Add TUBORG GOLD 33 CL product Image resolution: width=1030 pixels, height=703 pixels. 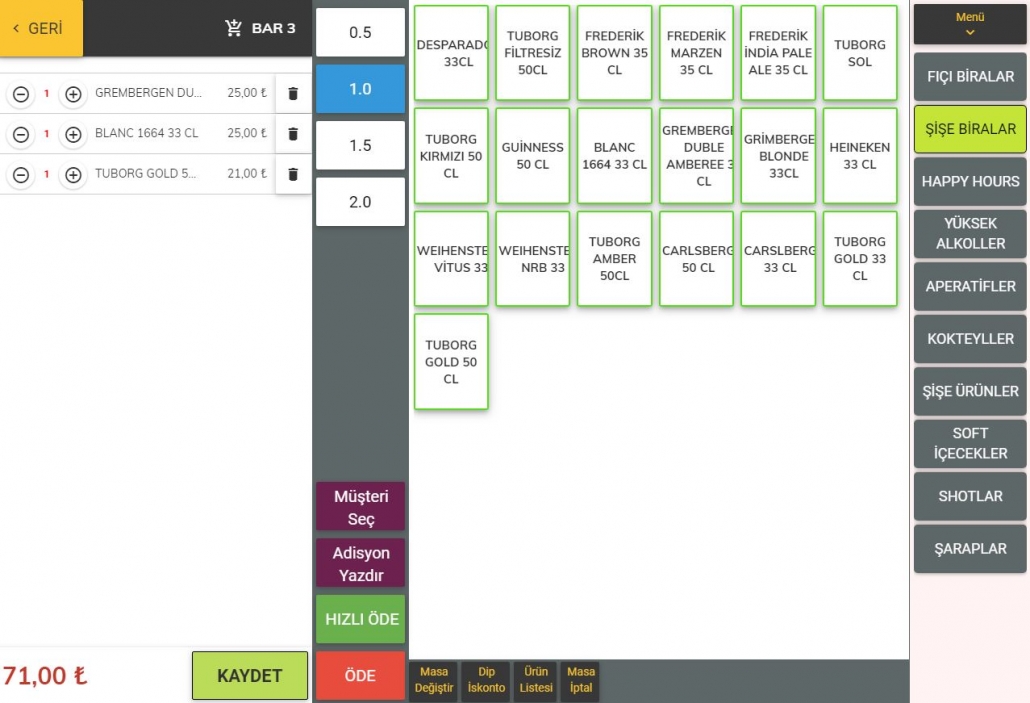coord(860,259)
